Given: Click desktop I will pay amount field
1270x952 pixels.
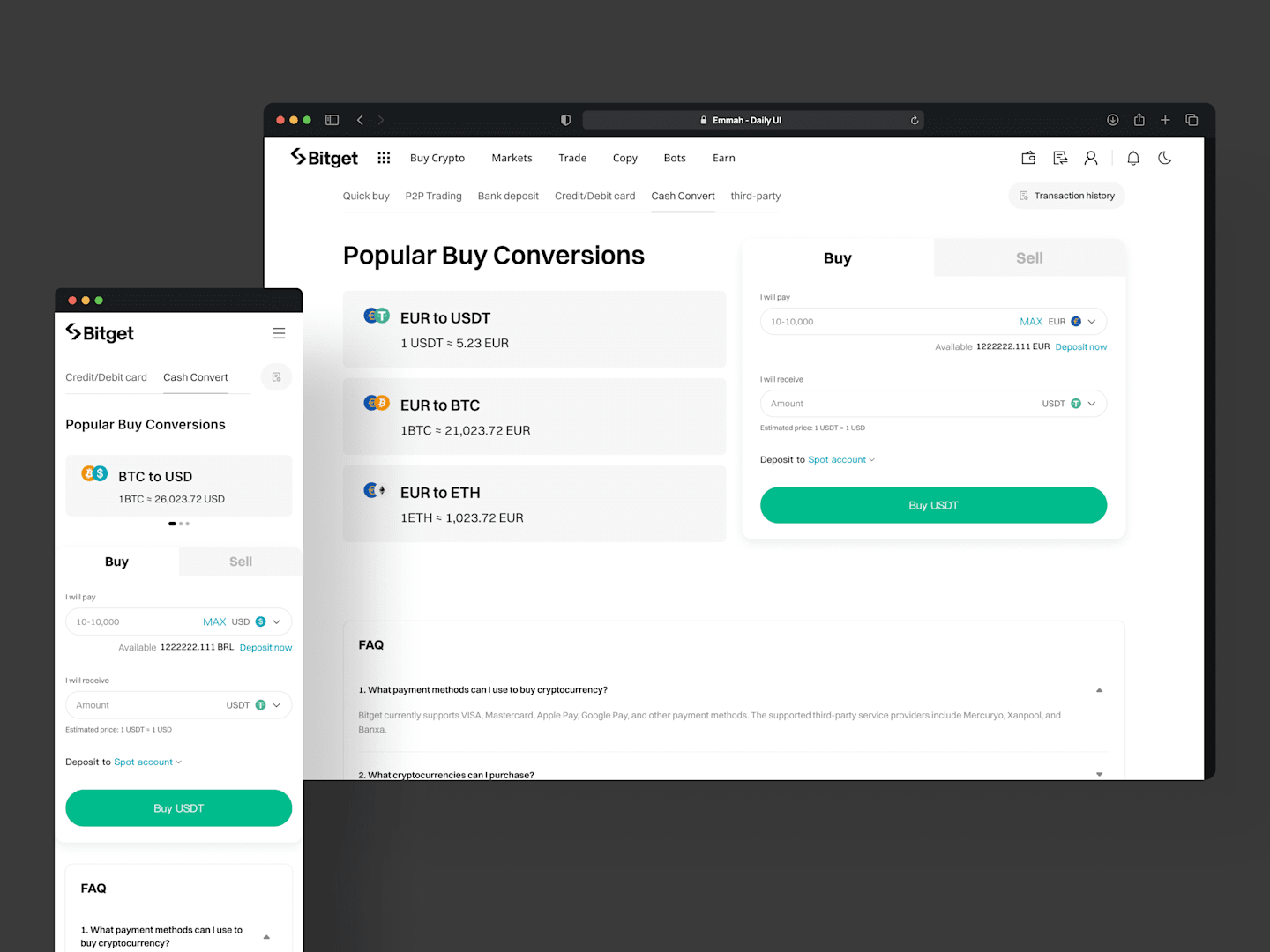Looking at the screenshot, I should pos(933,322).
